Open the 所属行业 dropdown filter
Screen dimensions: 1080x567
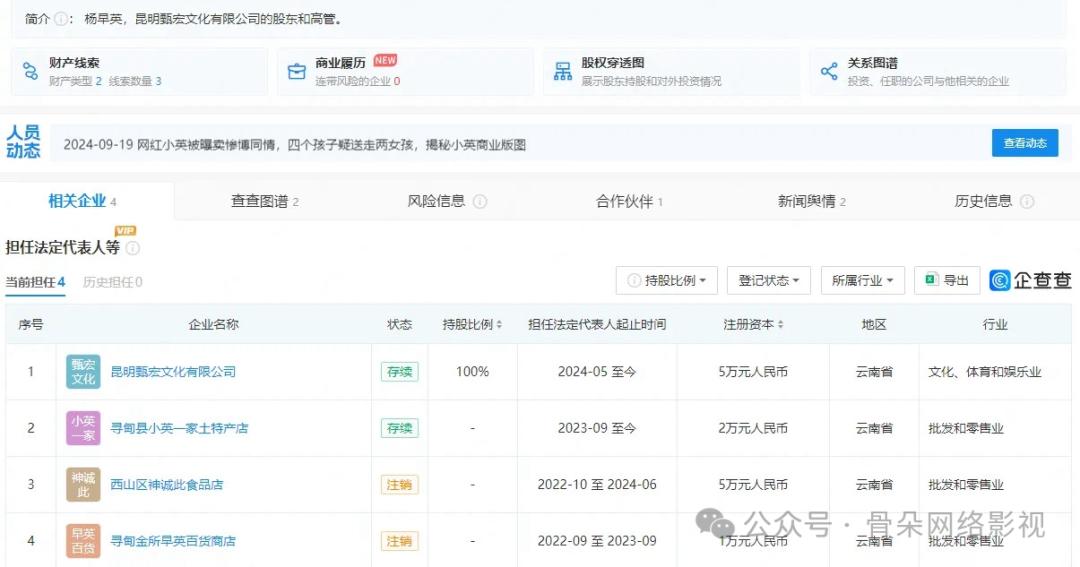pos(862,281)
